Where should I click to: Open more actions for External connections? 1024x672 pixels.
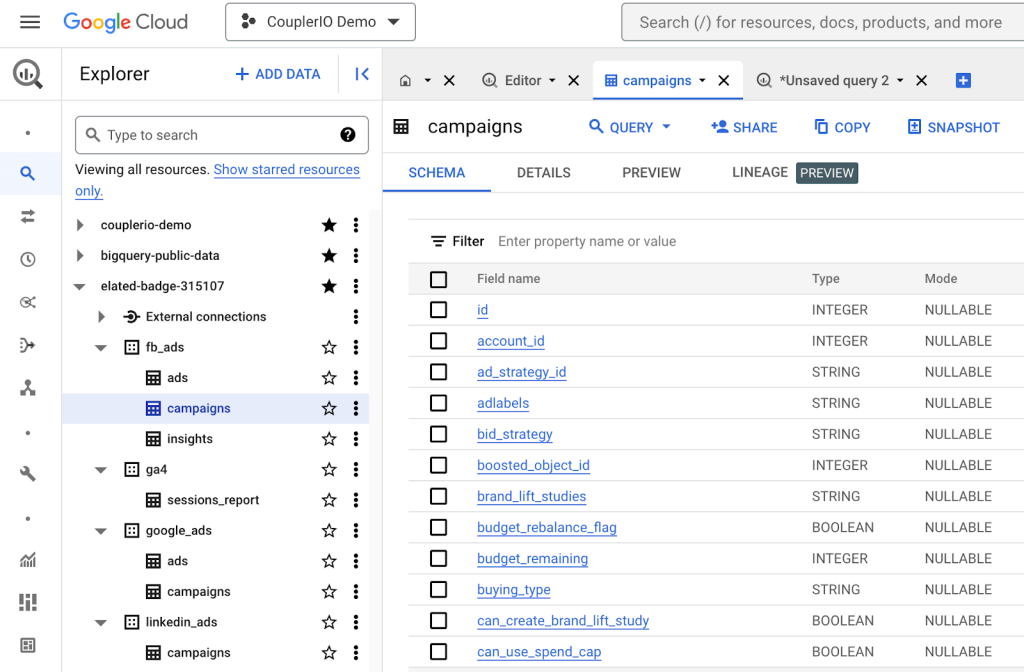[356, 317]
